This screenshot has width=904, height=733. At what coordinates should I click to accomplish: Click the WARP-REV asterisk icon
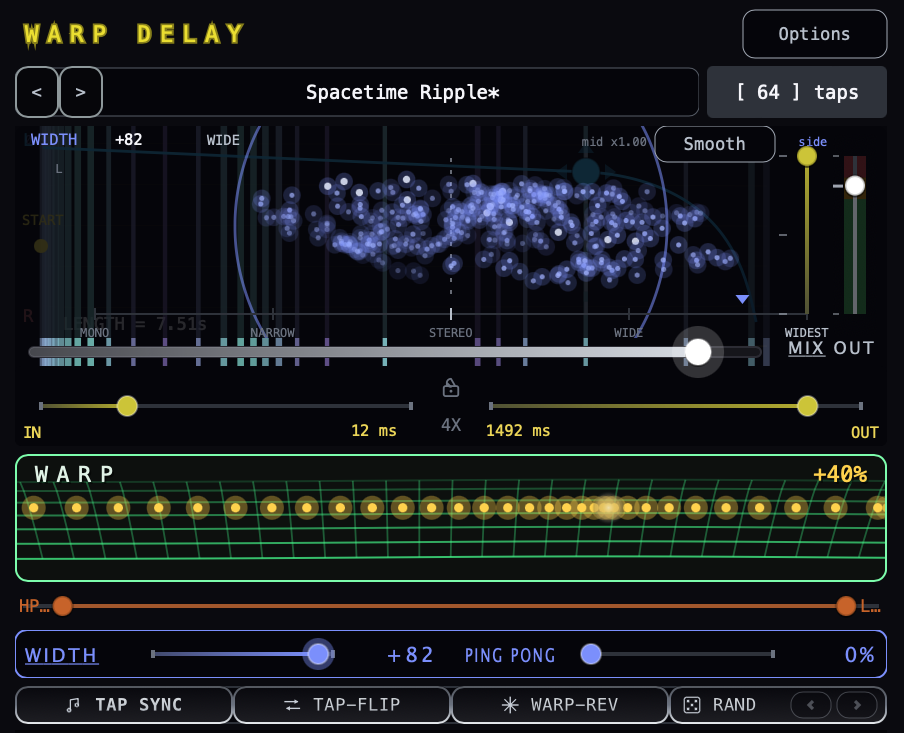[510, 705]
